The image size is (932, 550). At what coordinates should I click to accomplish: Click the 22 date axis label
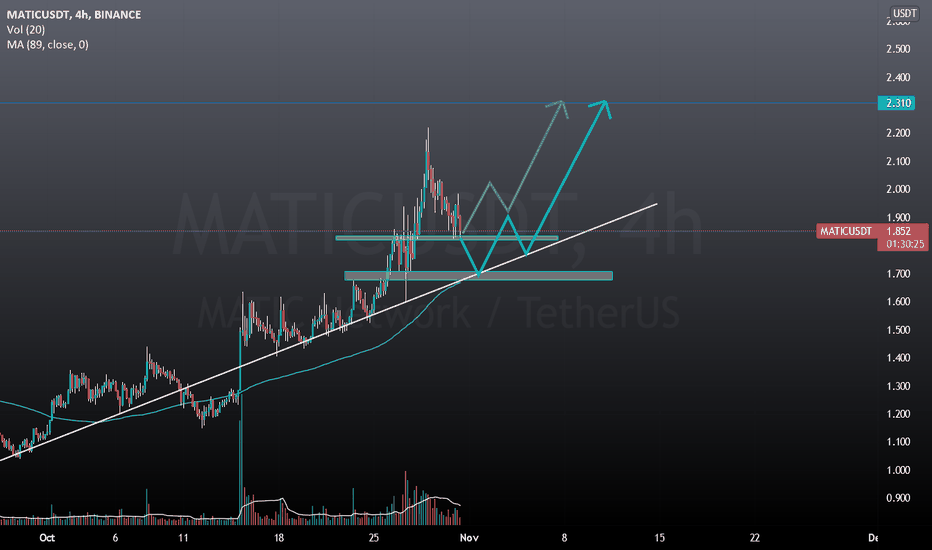754,538
